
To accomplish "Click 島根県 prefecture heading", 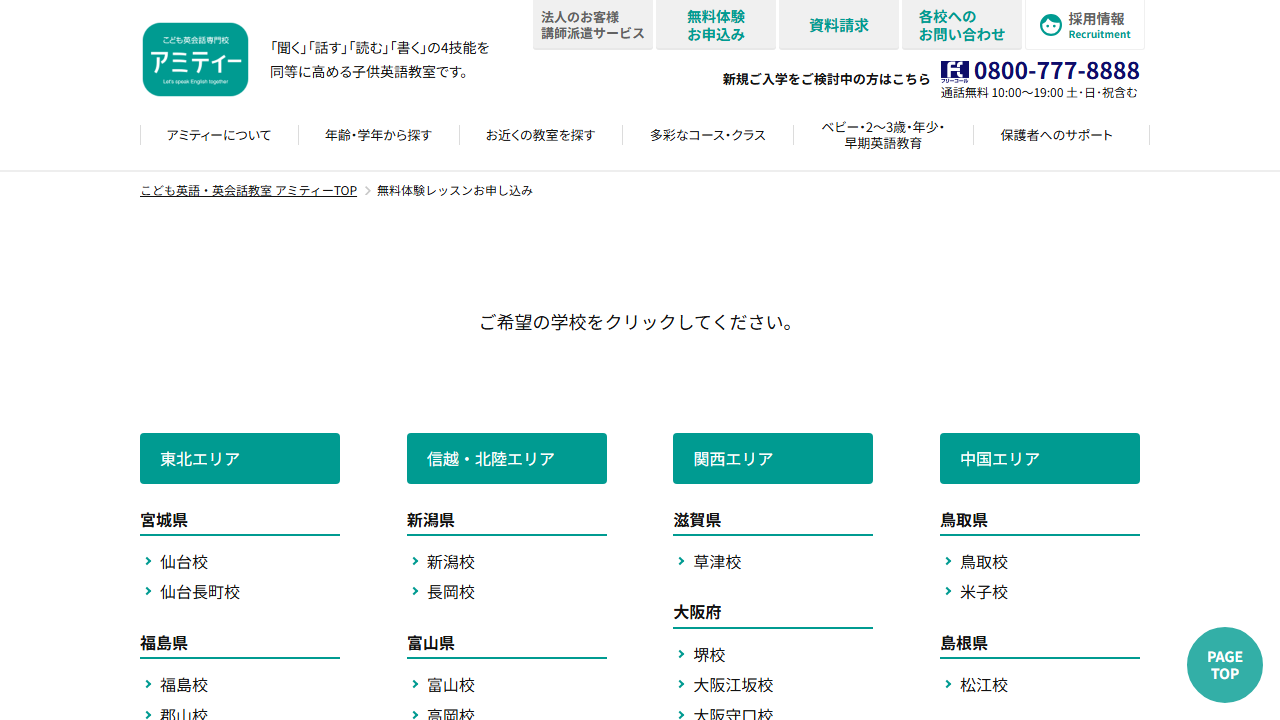I will tap(964, 643).
